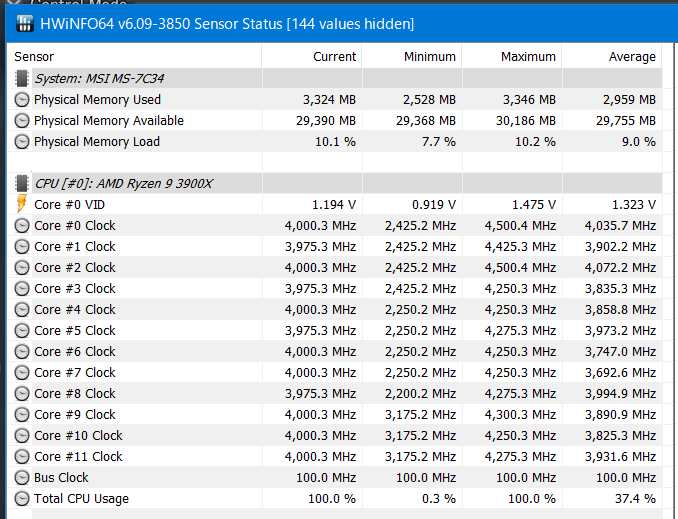The image size is (678, 519).
Task: Click the clock icon for Core #10 Clock
Action: 22,436
